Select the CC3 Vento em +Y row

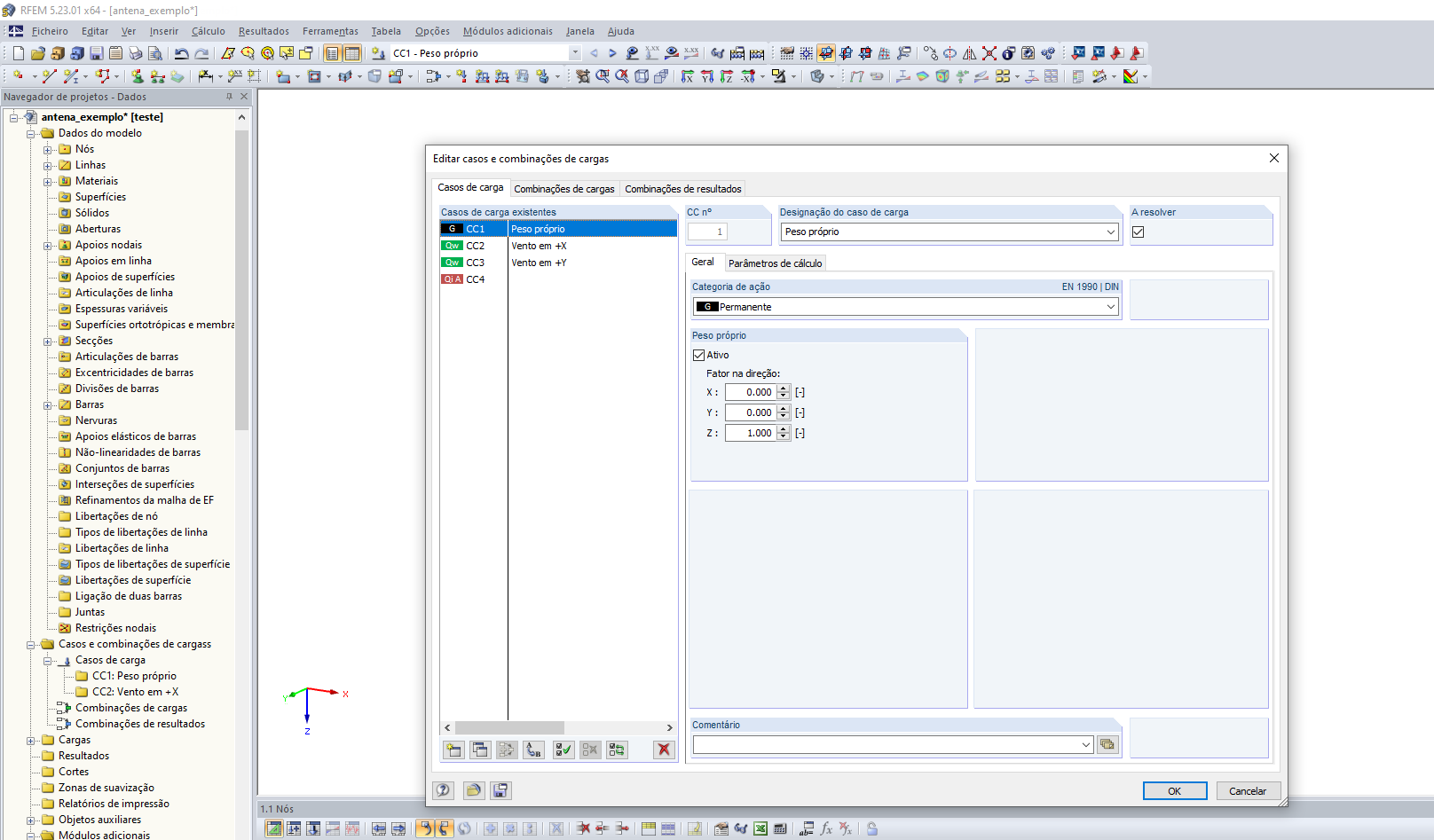coord(558,263)
